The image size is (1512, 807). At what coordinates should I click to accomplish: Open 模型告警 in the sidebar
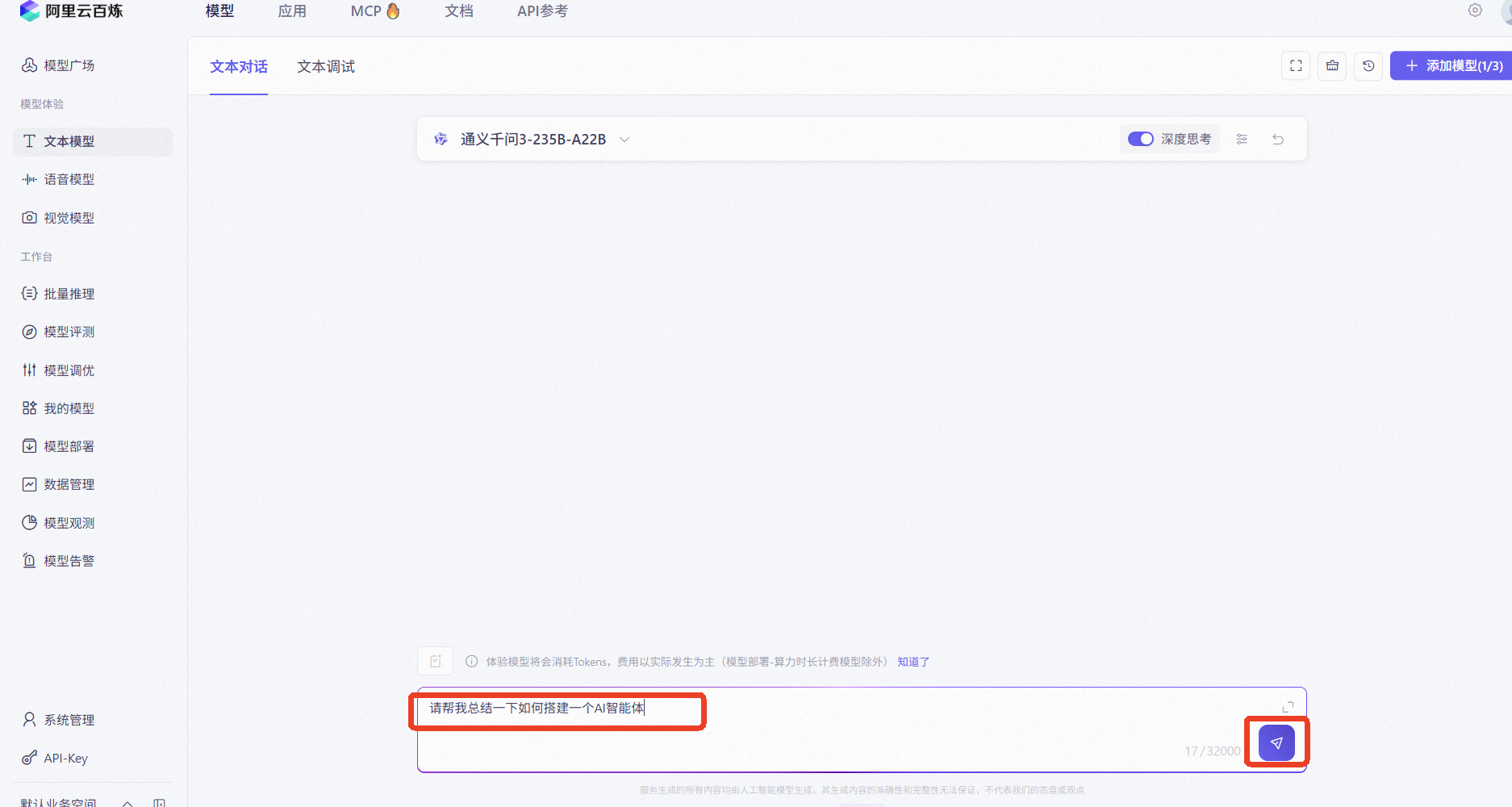coord(58,561)
